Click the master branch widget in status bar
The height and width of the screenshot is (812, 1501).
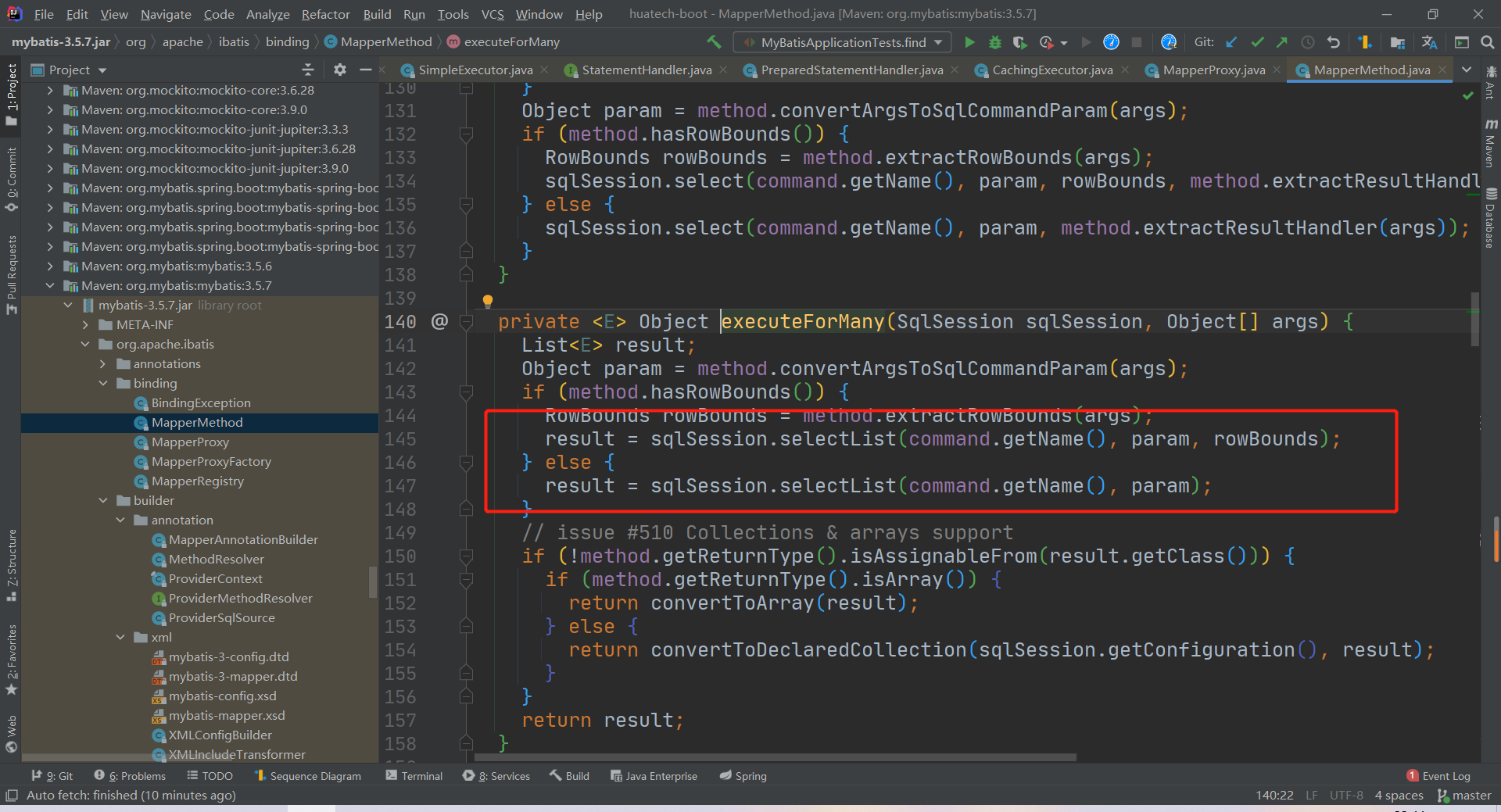tap(1464, 796)
